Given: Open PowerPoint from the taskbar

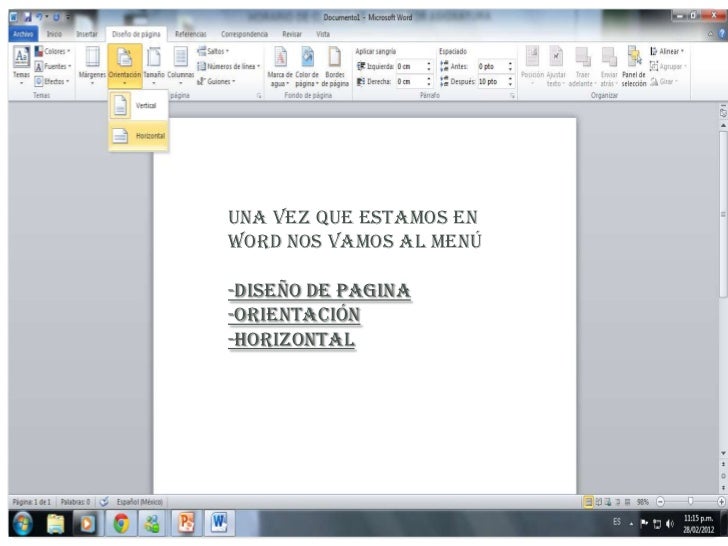Looking at the screenshot, I should 186,524.
